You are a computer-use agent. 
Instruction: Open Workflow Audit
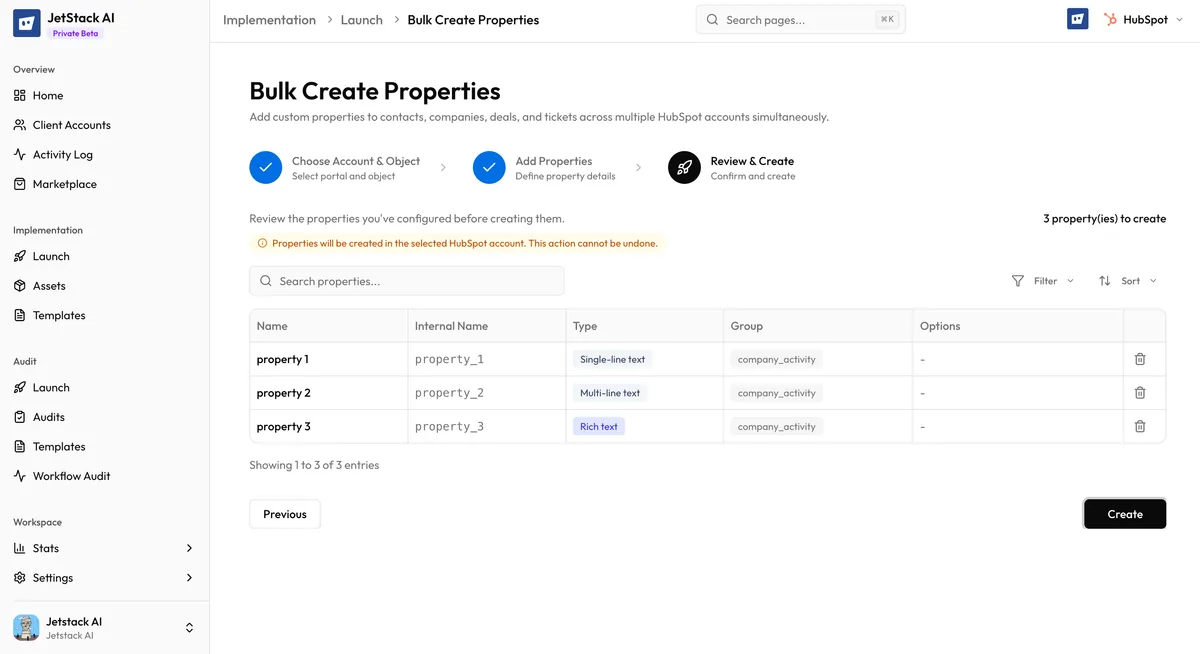pyautogui.click(x=70, y=476)
